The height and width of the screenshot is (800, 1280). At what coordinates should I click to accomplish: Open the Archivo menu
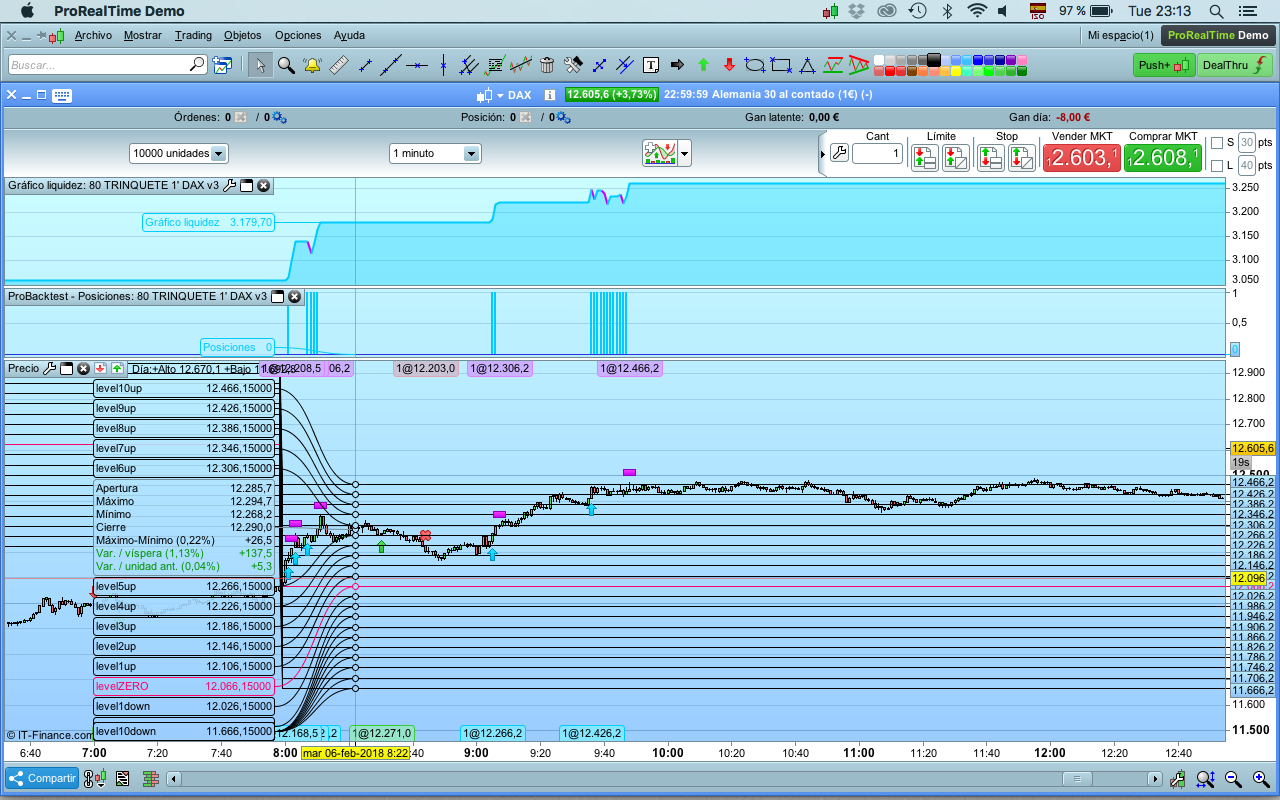pyautogui.click(x=93, y=35)
